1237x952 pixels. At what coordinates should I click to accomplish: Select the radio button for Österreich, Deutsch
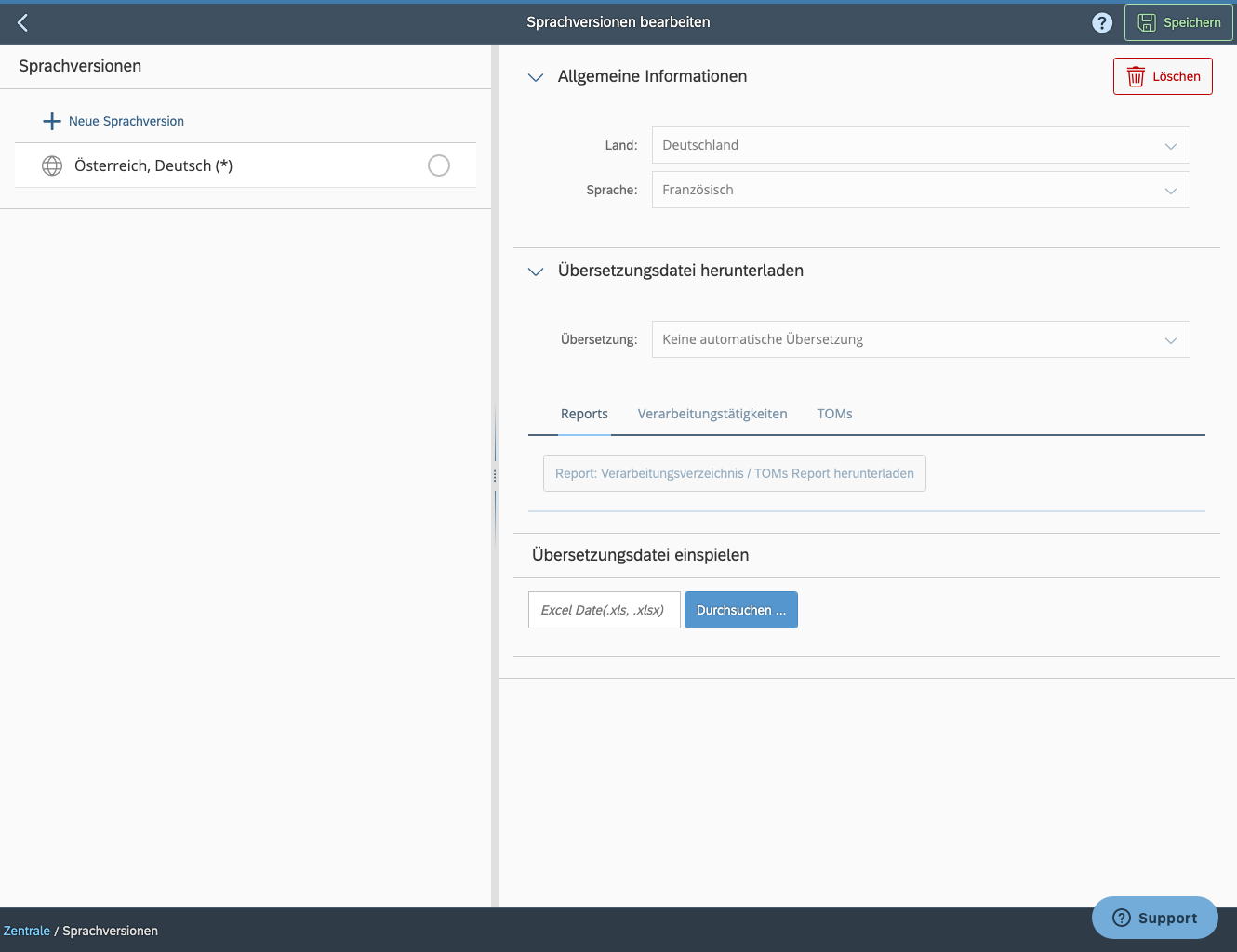point(438,165)
